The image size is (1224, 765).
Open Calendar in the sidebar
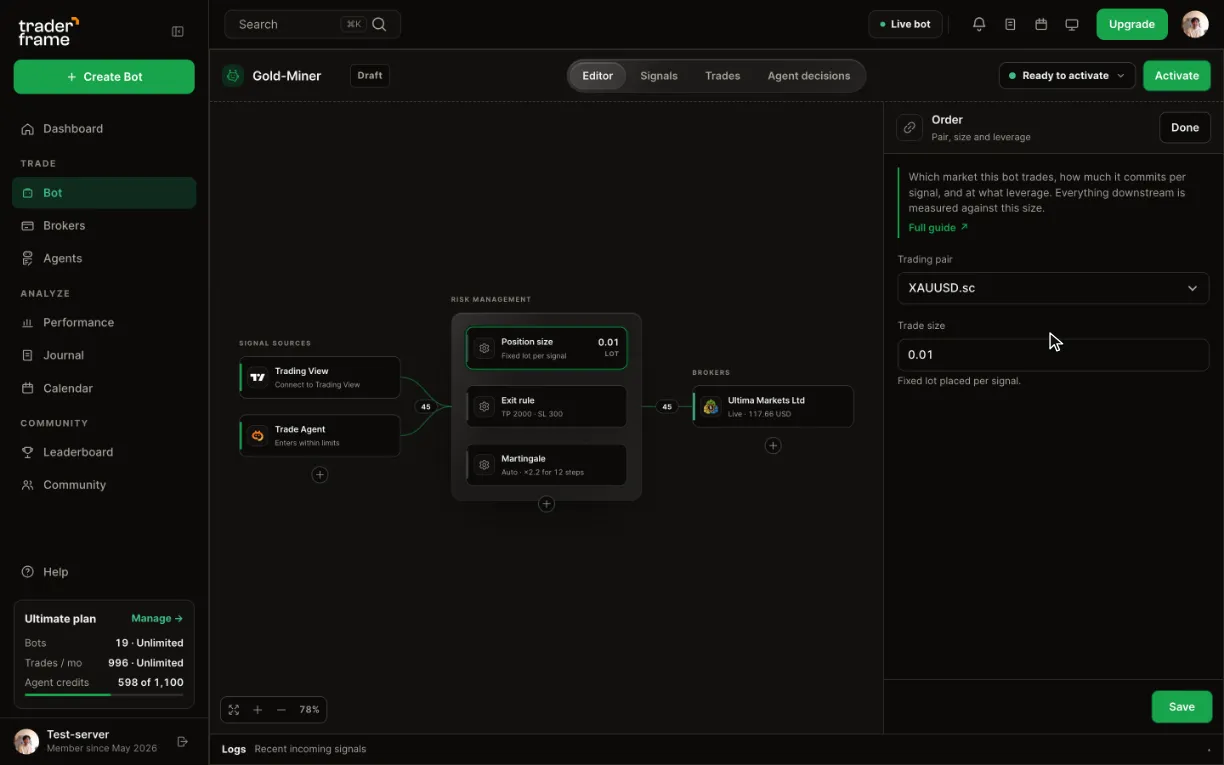(x=104, y=388)
